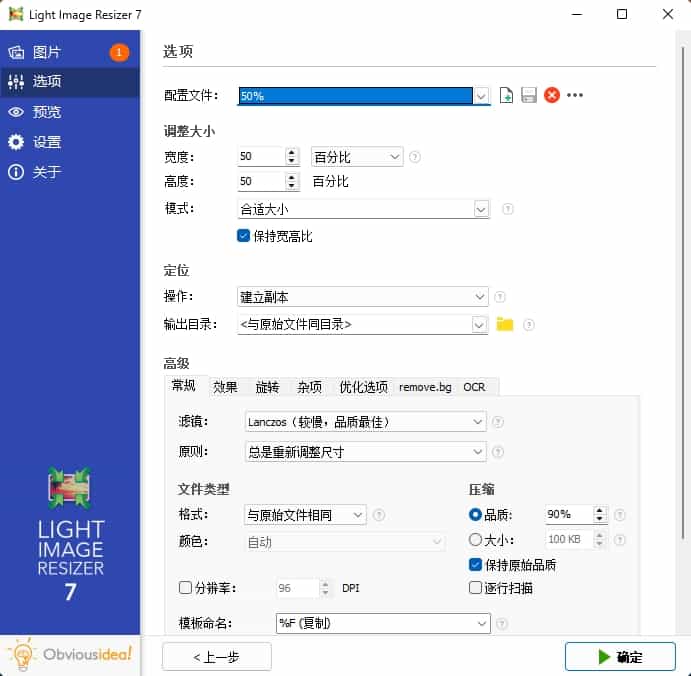Switch to the 效果 tab
The height and width of the screenshot is (676, 691).
225,387
